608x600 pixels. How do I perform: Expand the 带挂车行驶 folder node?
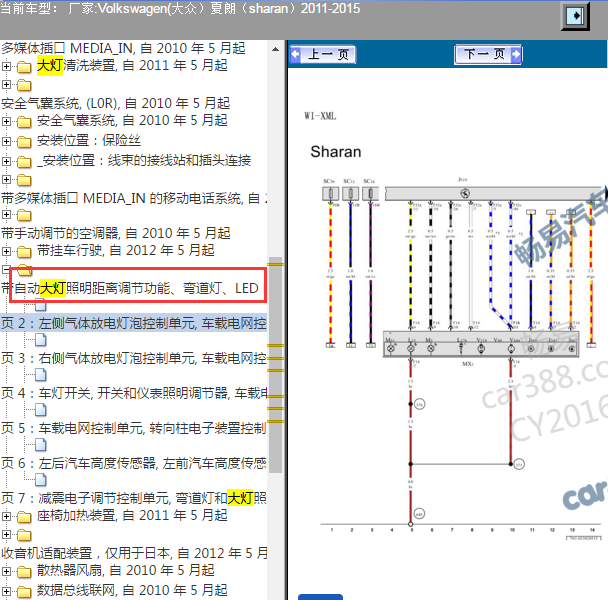6,251
